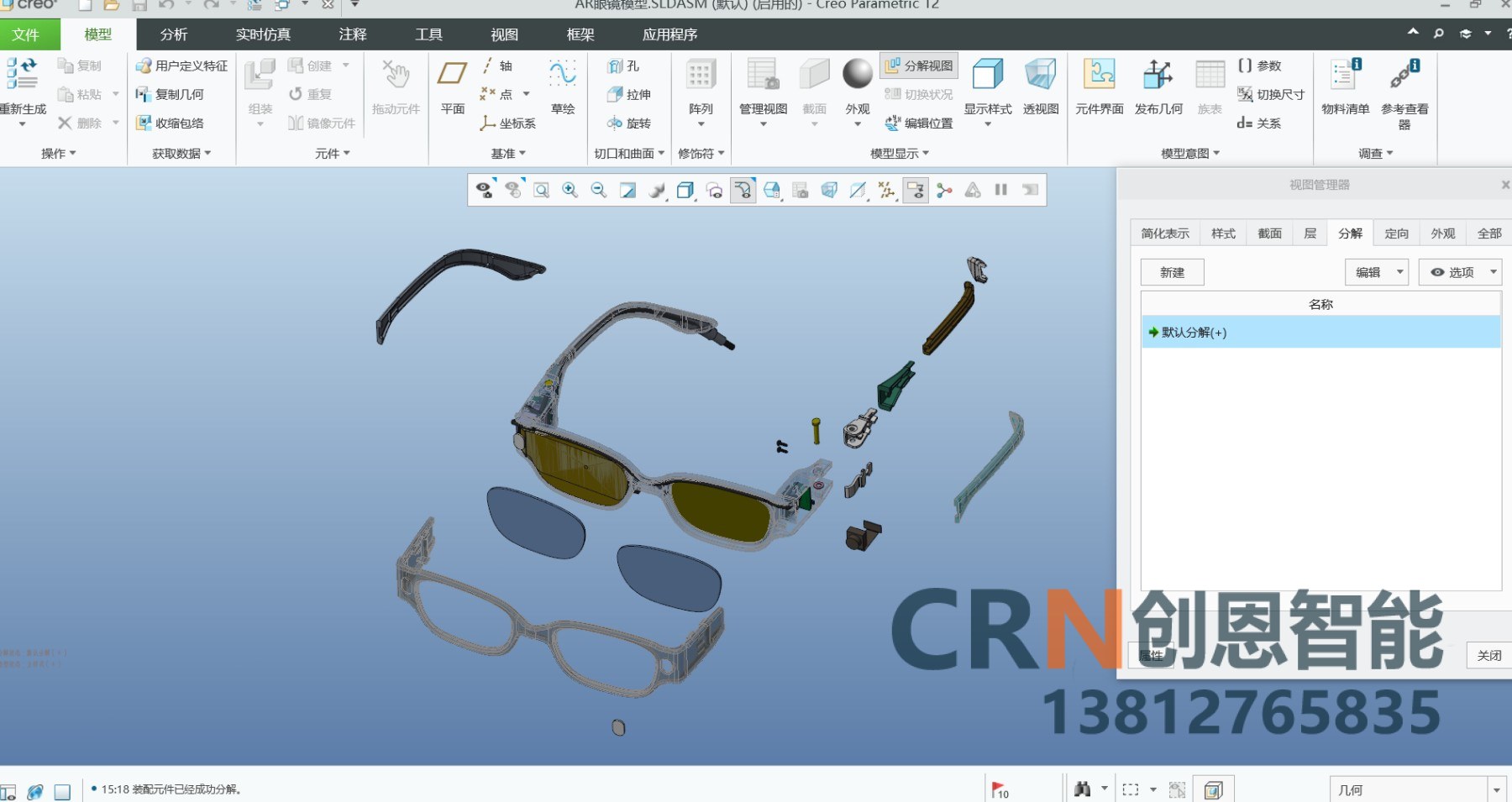Open Parameters (参数)
The width and height of the screenshot is (1512, 802).
pos(1259,66)
